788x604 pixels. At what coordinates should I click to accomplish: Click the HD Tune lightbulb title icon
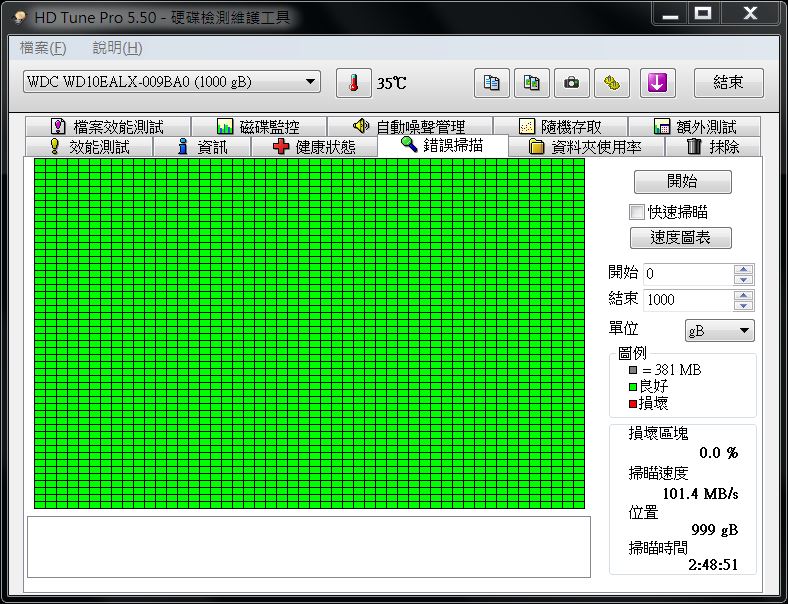(20, 18)
